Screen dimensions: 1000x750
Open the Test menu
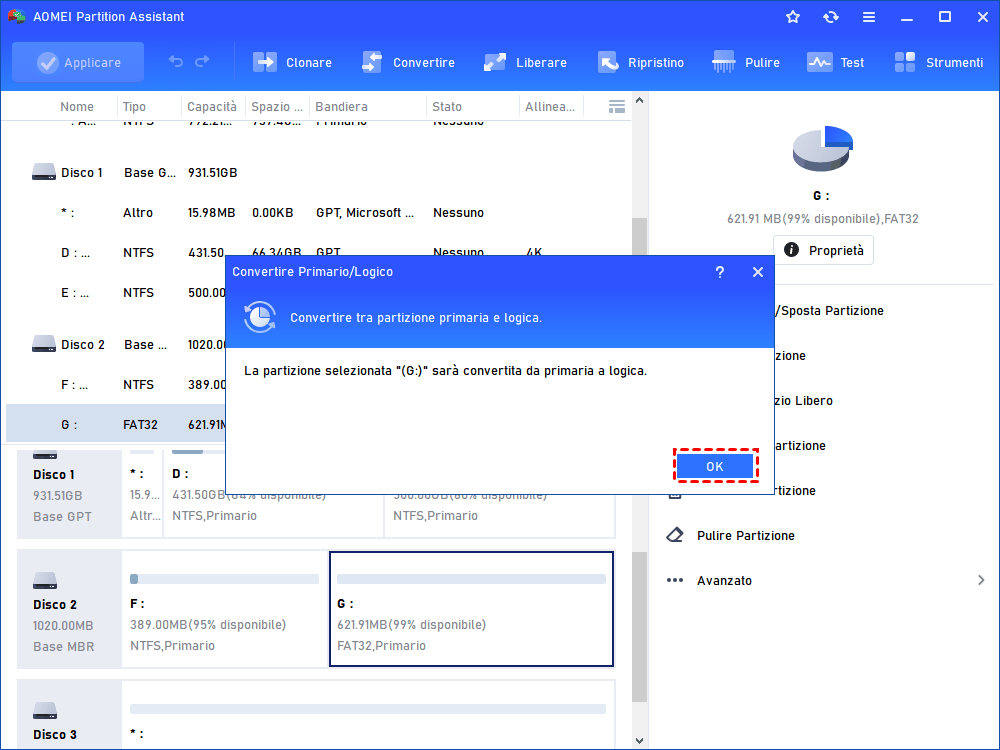click(835, 62)
